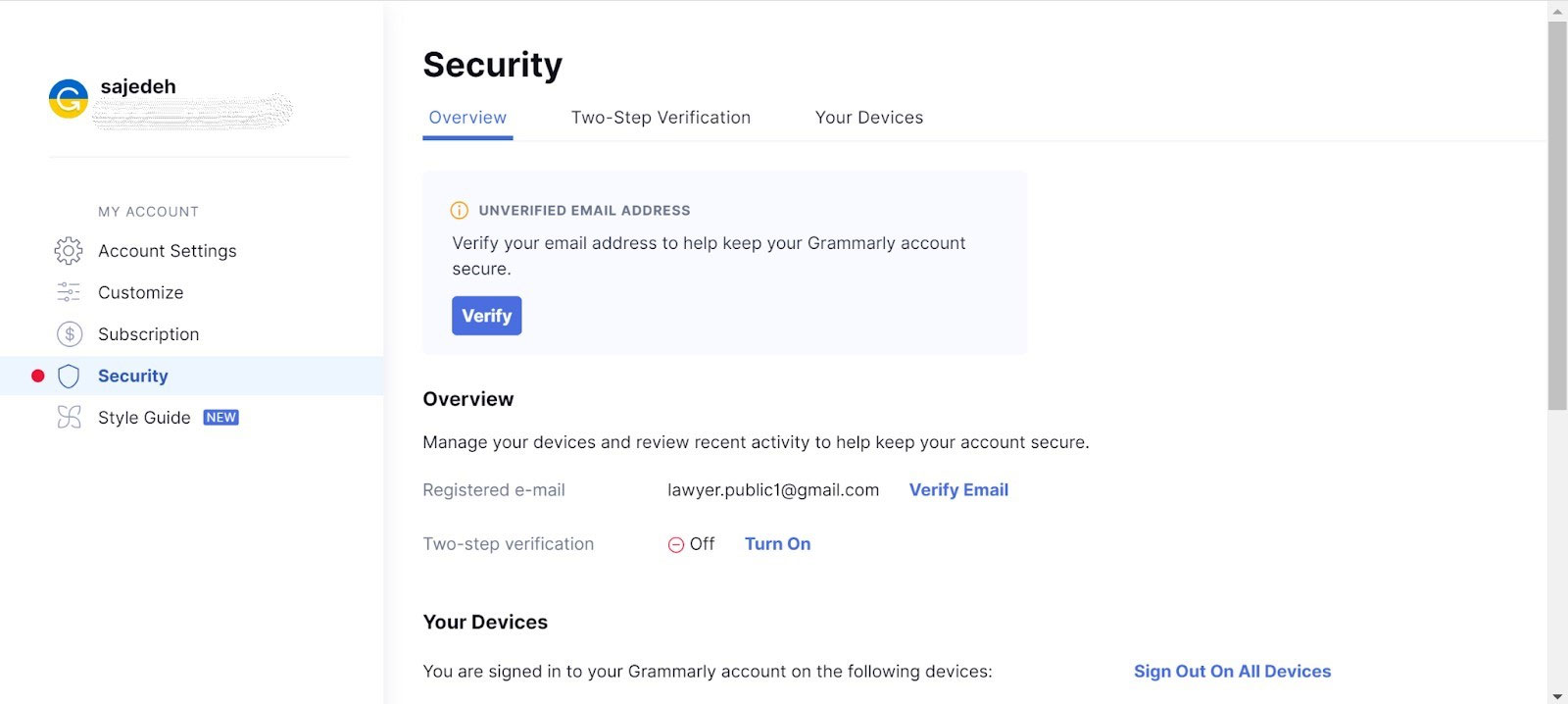Screen dimensions: 1568x704
Task: Click the username sajedeh
Action: [138, 86]
